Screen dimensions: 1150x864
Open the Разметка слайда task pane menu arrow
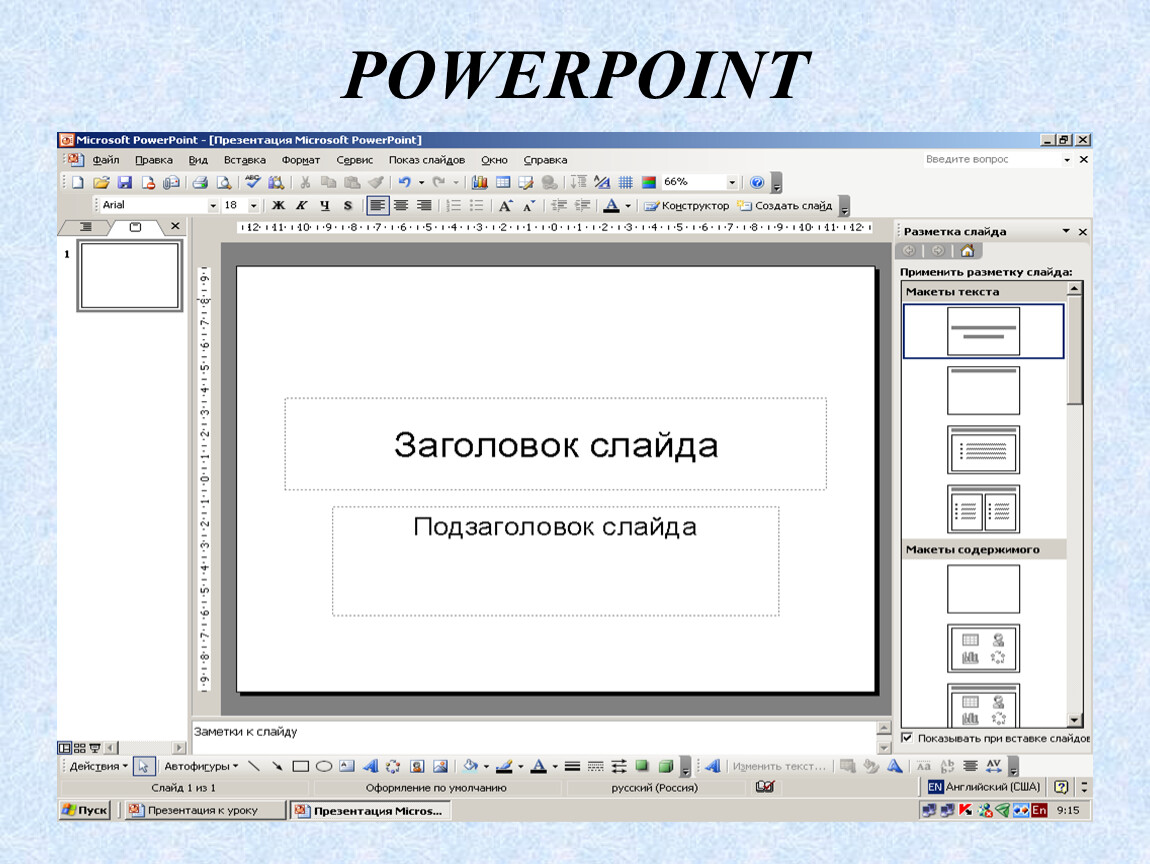click(x=1066, y=232)
